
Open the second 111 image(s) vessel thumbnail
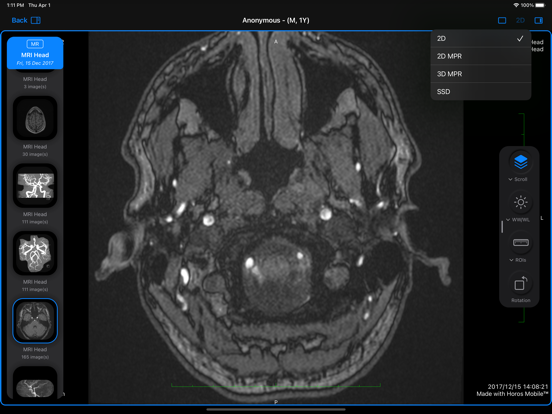pos(35,253)
